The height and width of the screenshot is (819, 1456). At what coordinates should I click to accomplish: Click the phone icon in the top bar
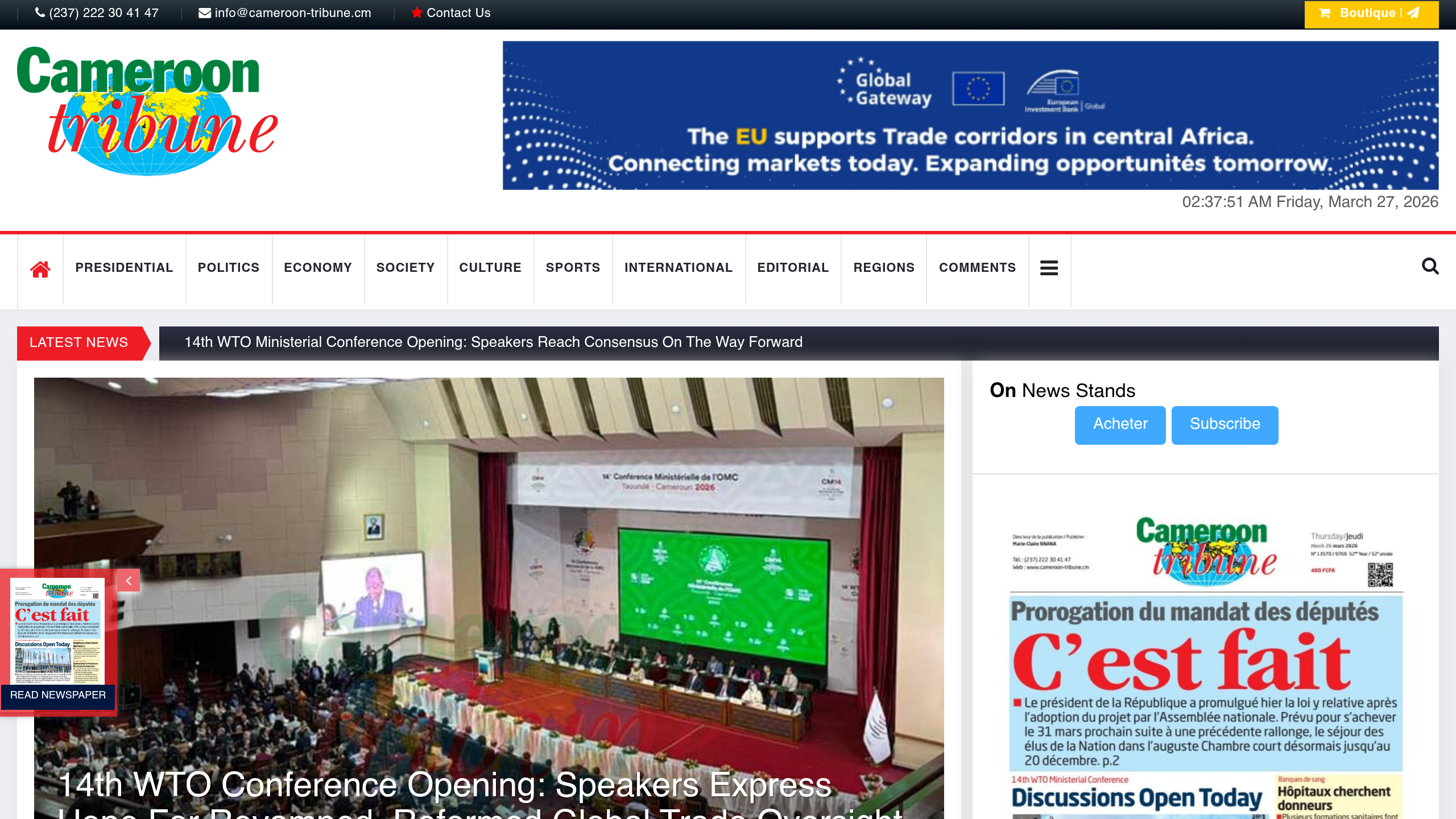pos(40,13)
